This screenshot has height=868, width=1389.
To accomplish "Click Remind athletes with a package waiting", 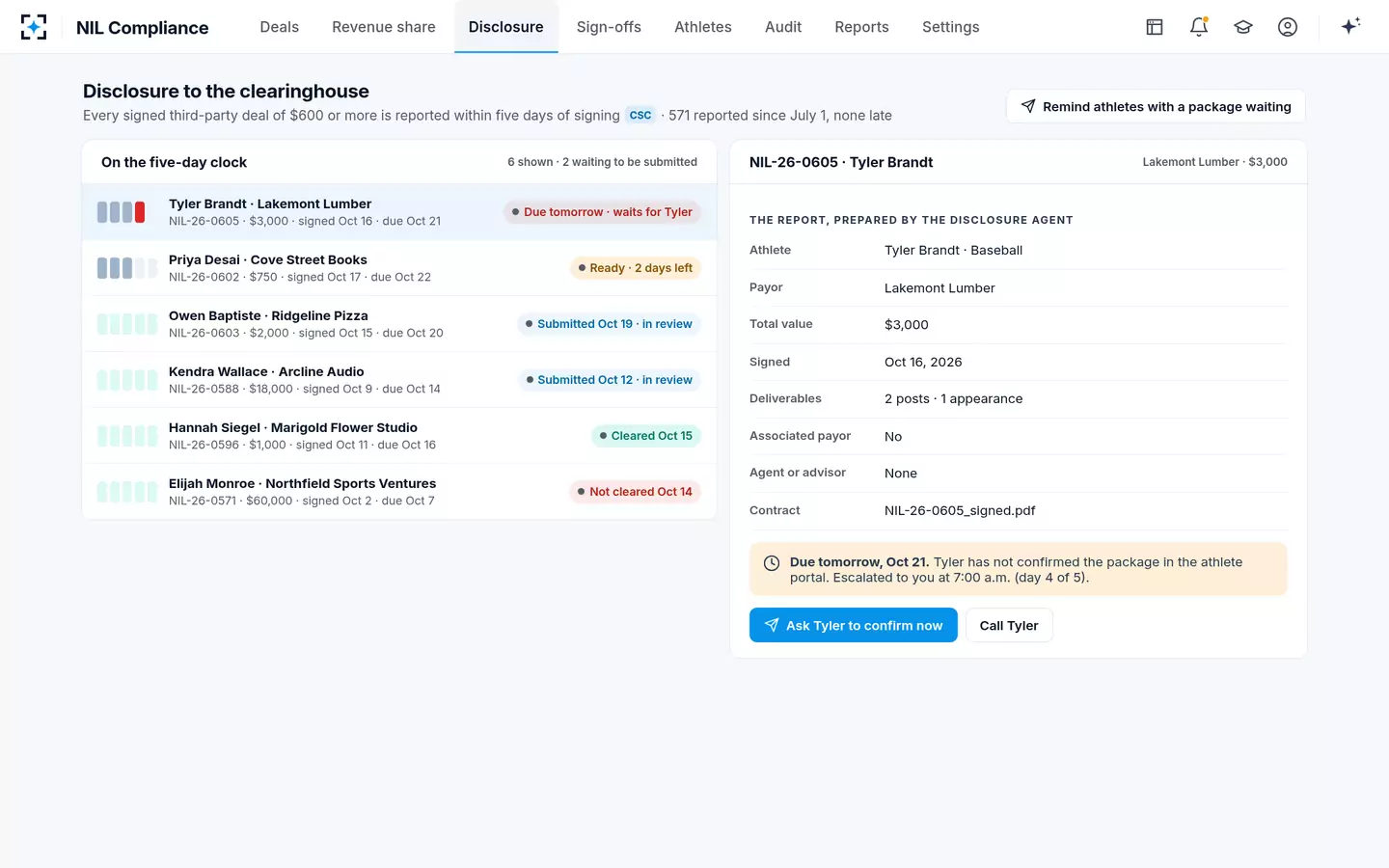I will [1156, 106].
